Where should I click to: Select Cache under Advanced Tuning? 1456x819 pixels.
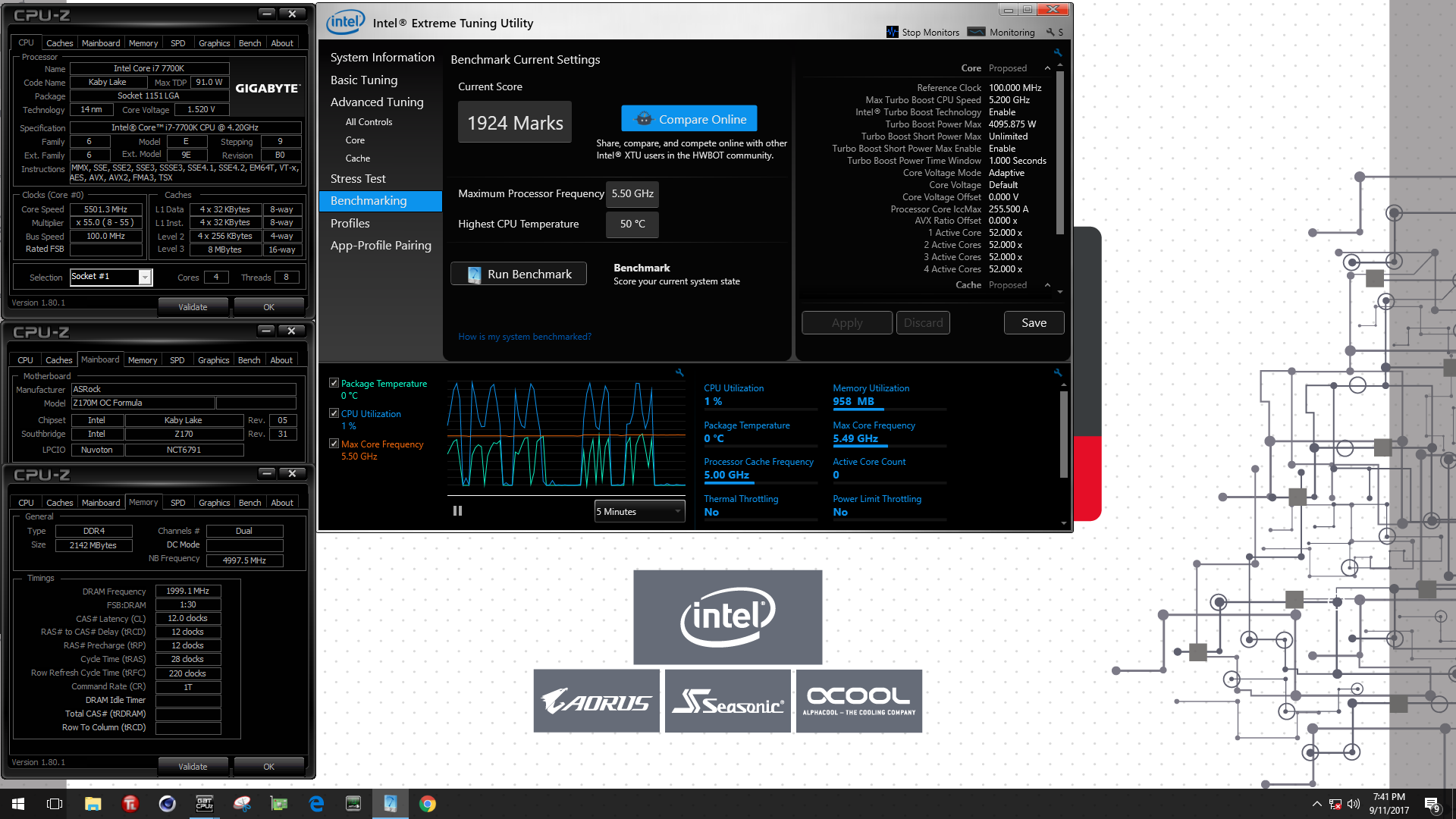(x=357, y=158)
